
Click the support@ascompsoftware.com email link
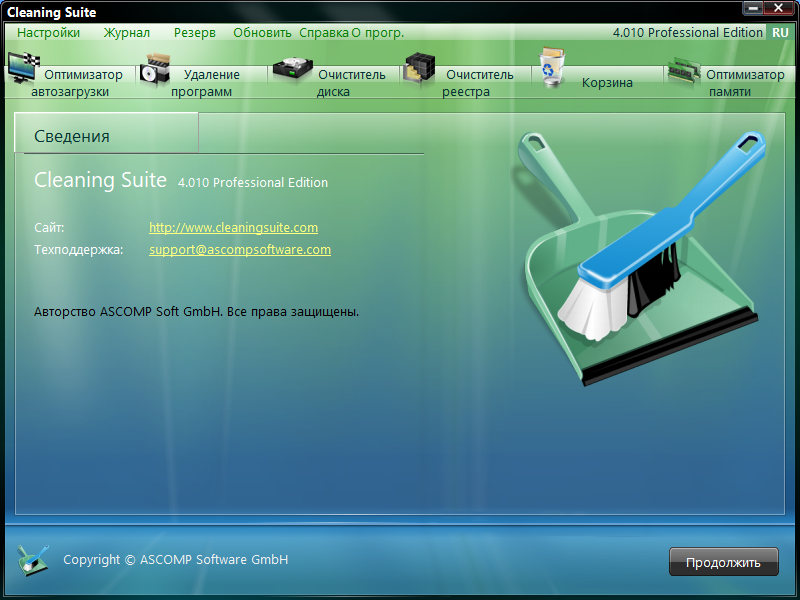point(240,249)
